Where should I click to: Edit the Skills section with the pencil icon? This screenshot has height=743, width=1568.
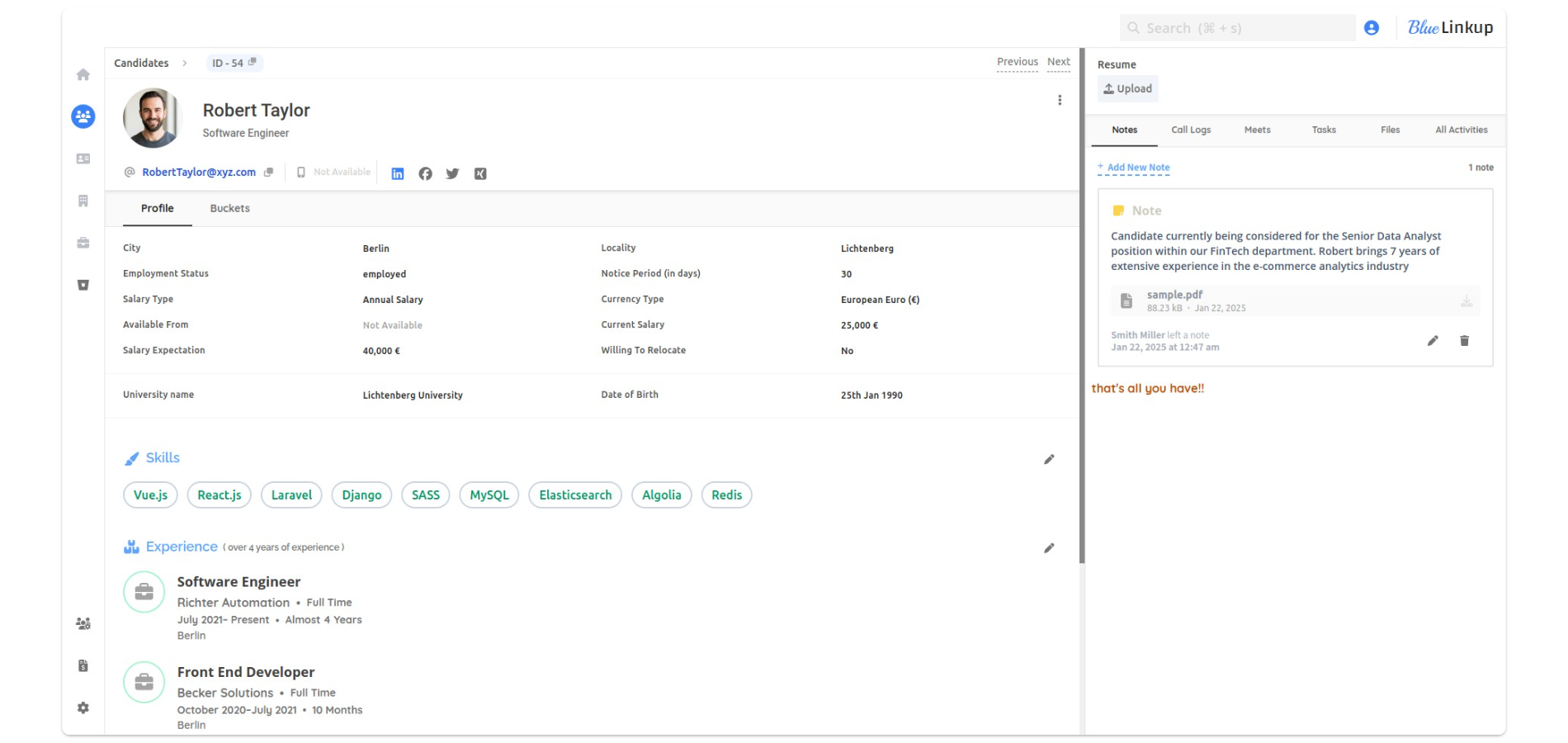tap(1049, 459)
